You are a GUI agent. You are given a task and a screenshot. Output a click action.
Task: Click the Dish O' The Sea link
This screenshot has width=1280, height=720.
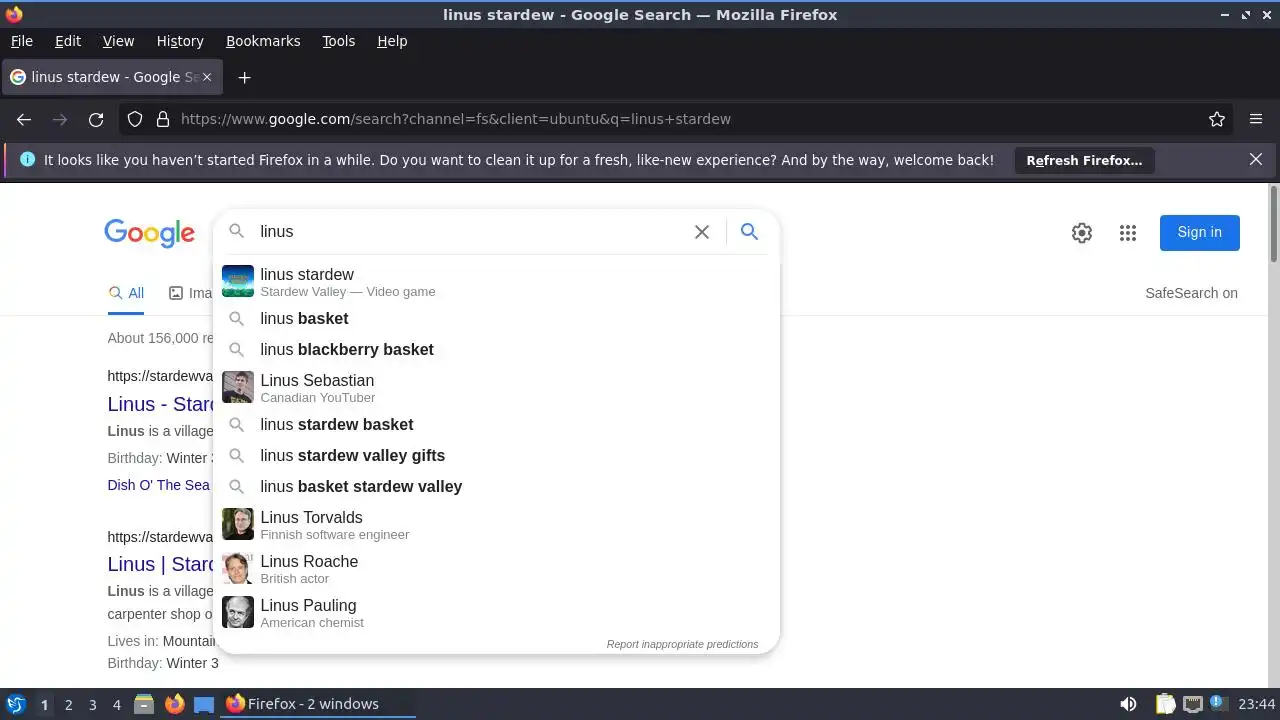158,485
